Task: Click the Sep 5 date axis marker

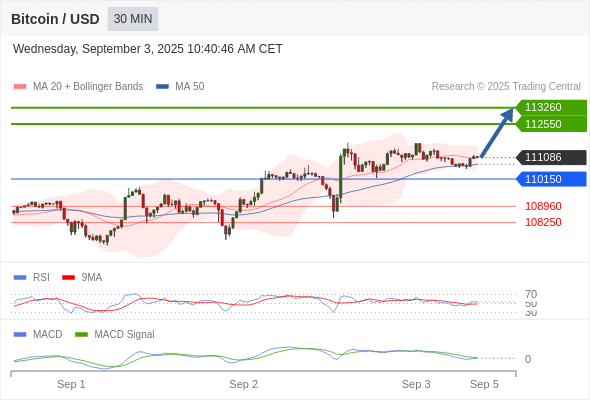Action: pyautogui.click(x=484, y=384)
